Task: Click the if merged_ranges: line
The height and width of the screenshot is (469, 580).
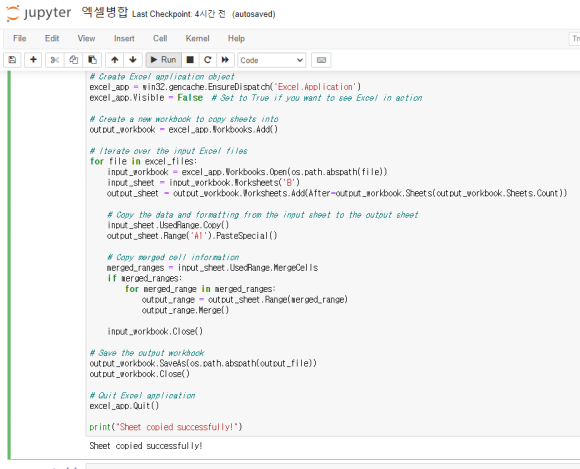Action: [x=144, y=278]
